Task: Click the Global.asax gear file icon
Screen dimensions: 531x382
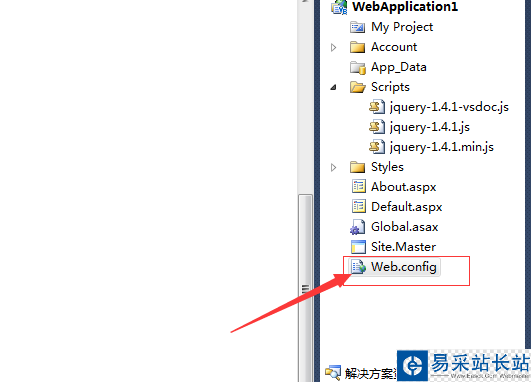Action: pyautogui.click(x=358, y=227)
